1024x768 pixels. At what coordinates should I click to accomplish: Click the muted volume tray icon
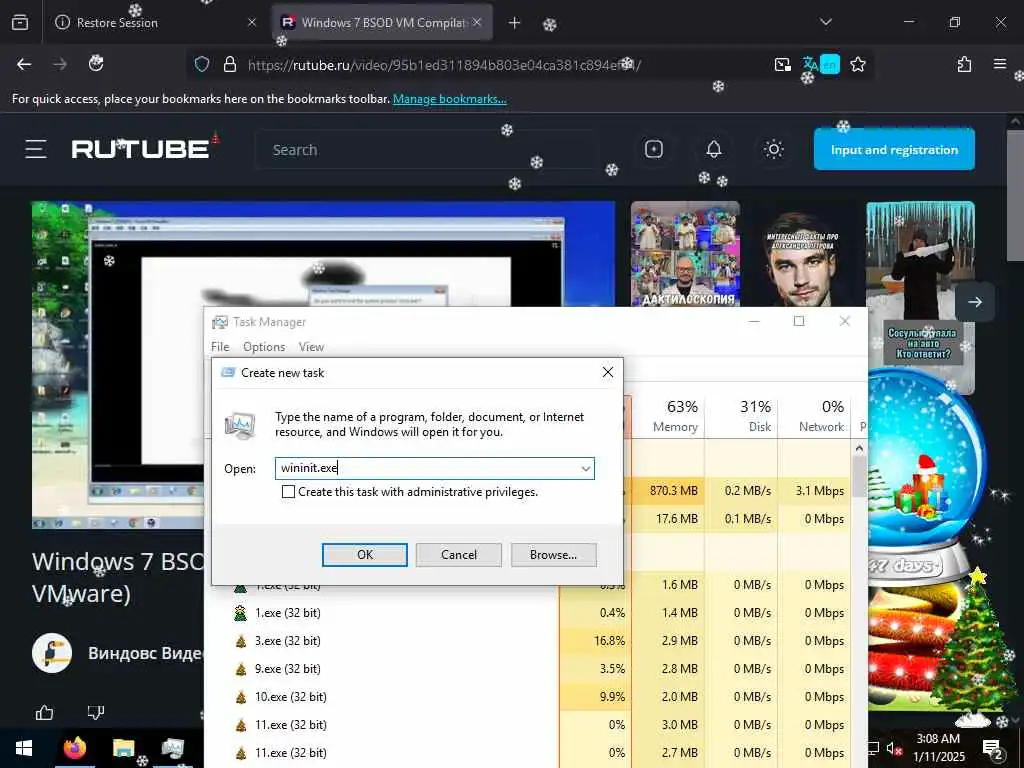pyautogui.click(x=895, y=748)
